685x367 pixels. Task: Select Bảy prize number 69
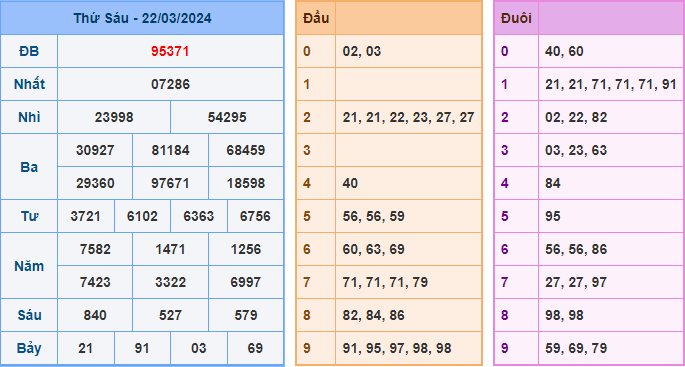pyautogui.click(x=256, y=348)
